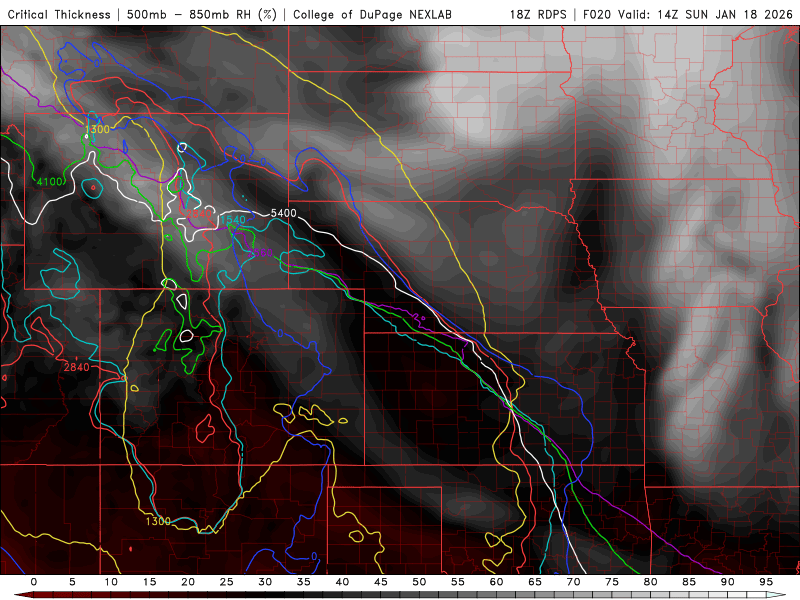Select the "5" tick on the RH scale
800x600 pixels.
(x=72, y=582)
